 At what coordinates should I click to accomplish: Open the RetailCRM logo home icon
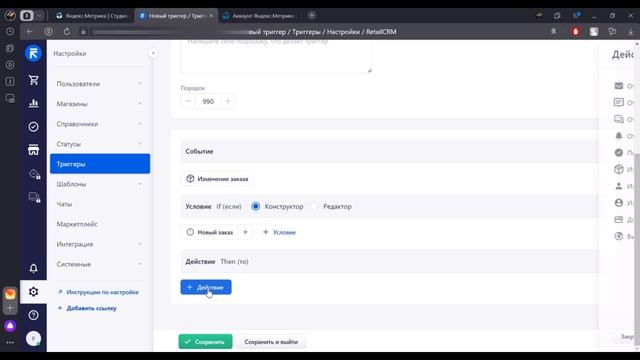[33, 53]
